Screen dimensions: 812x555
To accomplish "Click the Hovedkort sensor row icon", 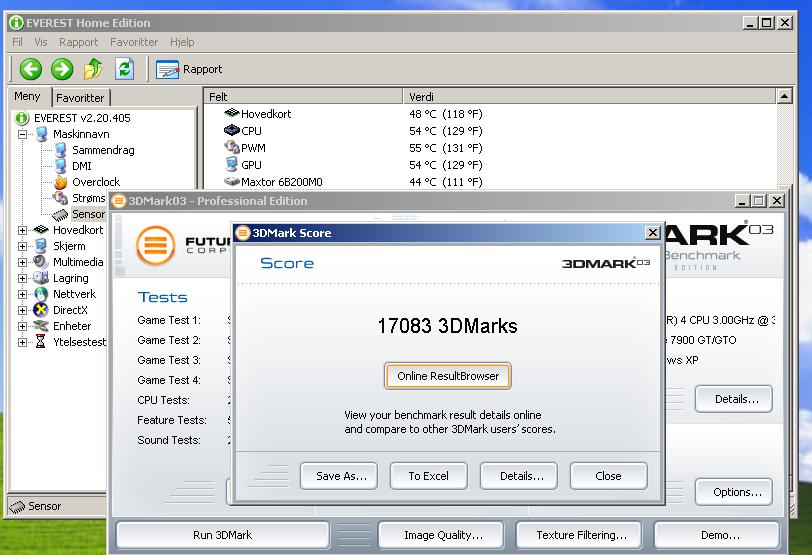I will coord(231,113).
